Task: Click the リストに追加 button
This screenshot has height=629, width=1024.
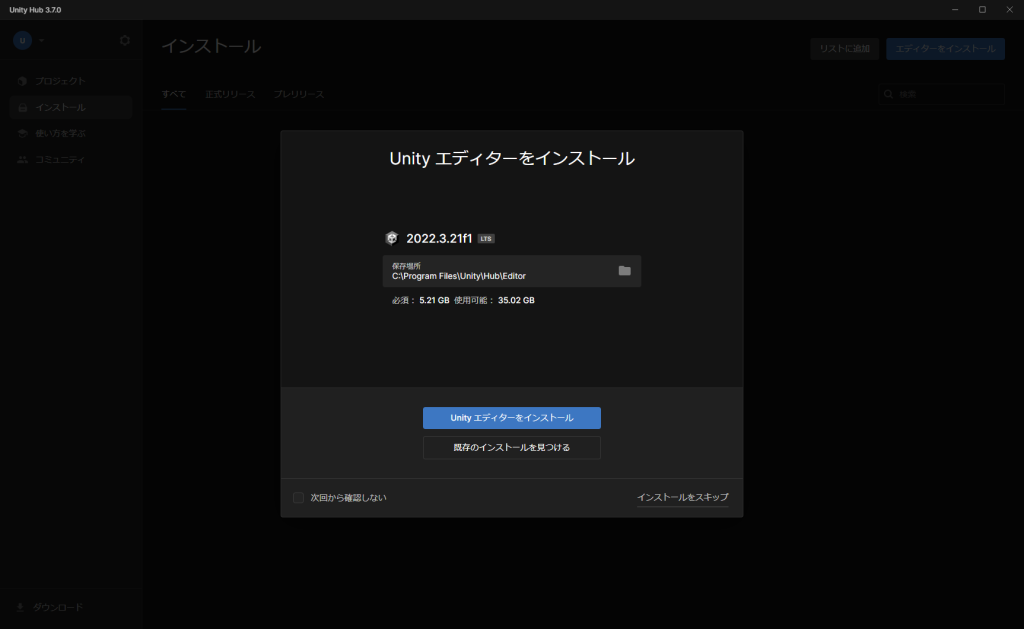Action: point(844,49)
